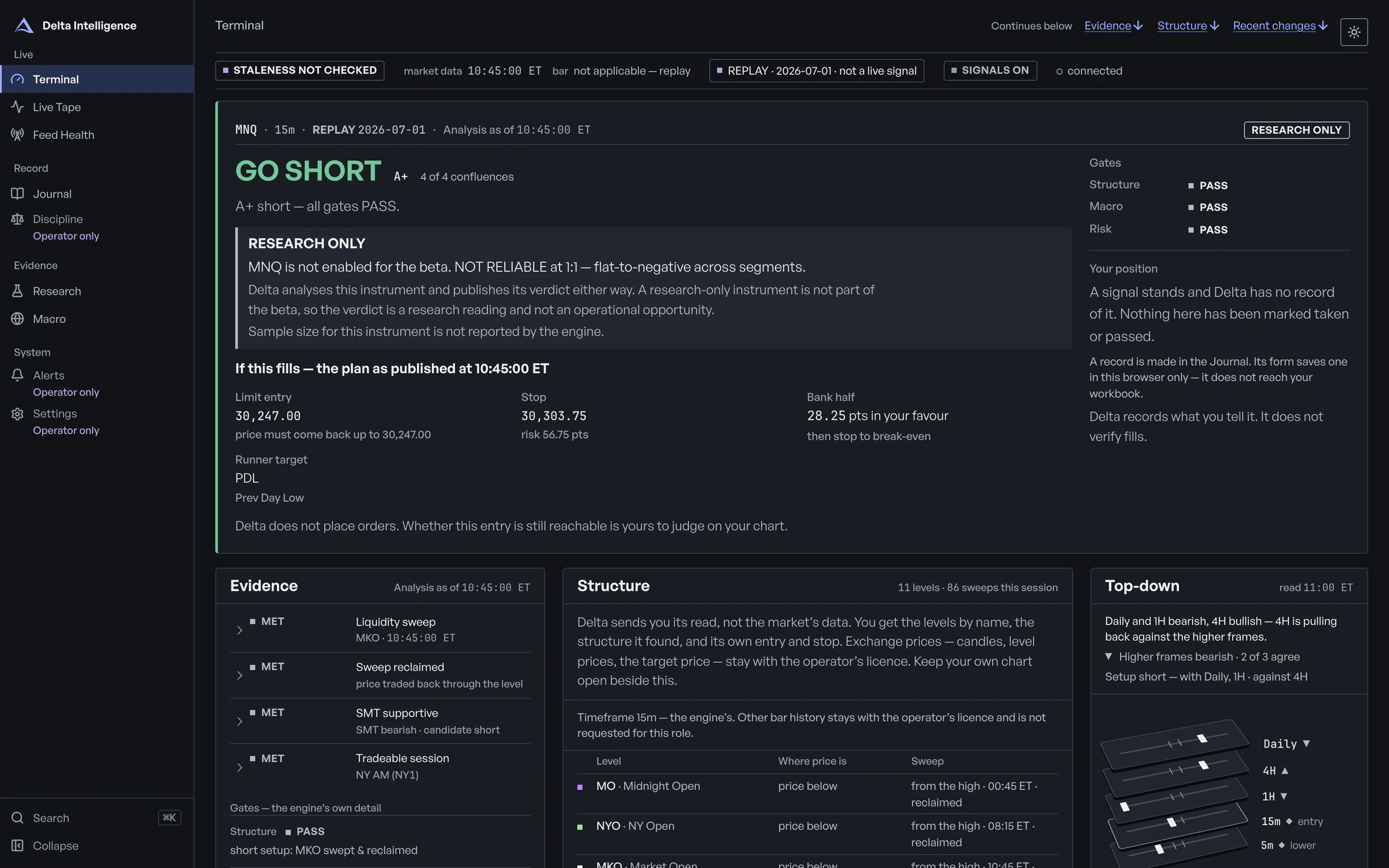The image size is (1389, 868).
Task: Open Alerts bell icon
Action: point(17,376)
